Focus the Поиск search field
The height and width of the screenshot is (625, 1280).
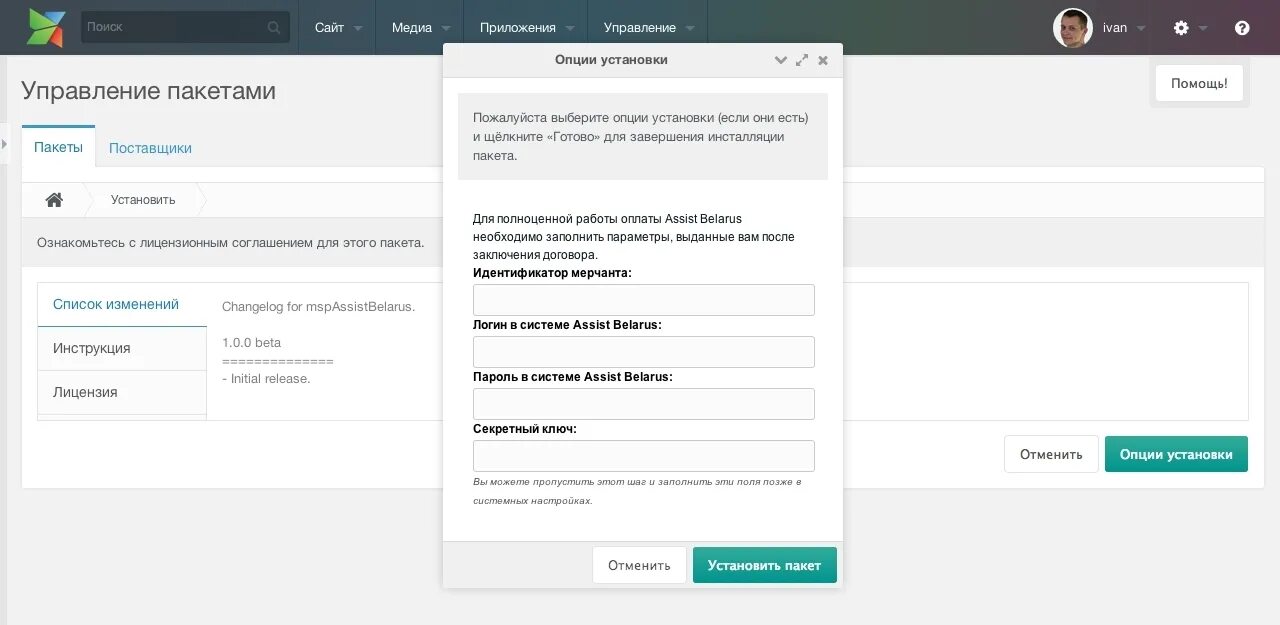tap(185, 27)
